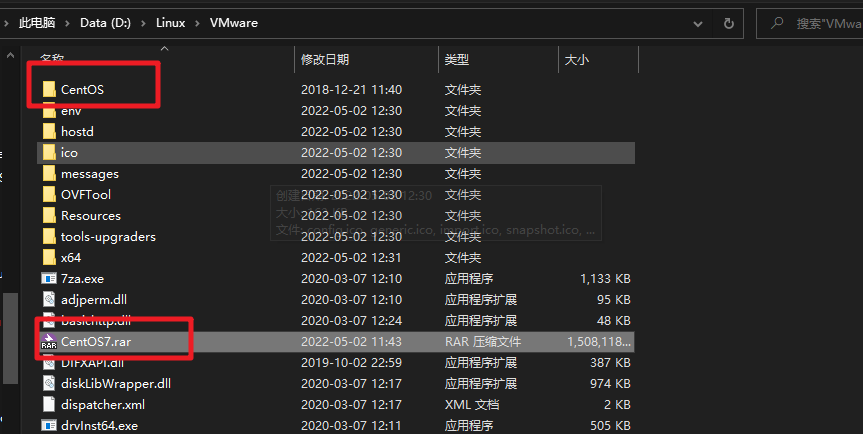863x434 pixels.
Task: Click the search magnifier icon
Action: [x=777, y=23]
